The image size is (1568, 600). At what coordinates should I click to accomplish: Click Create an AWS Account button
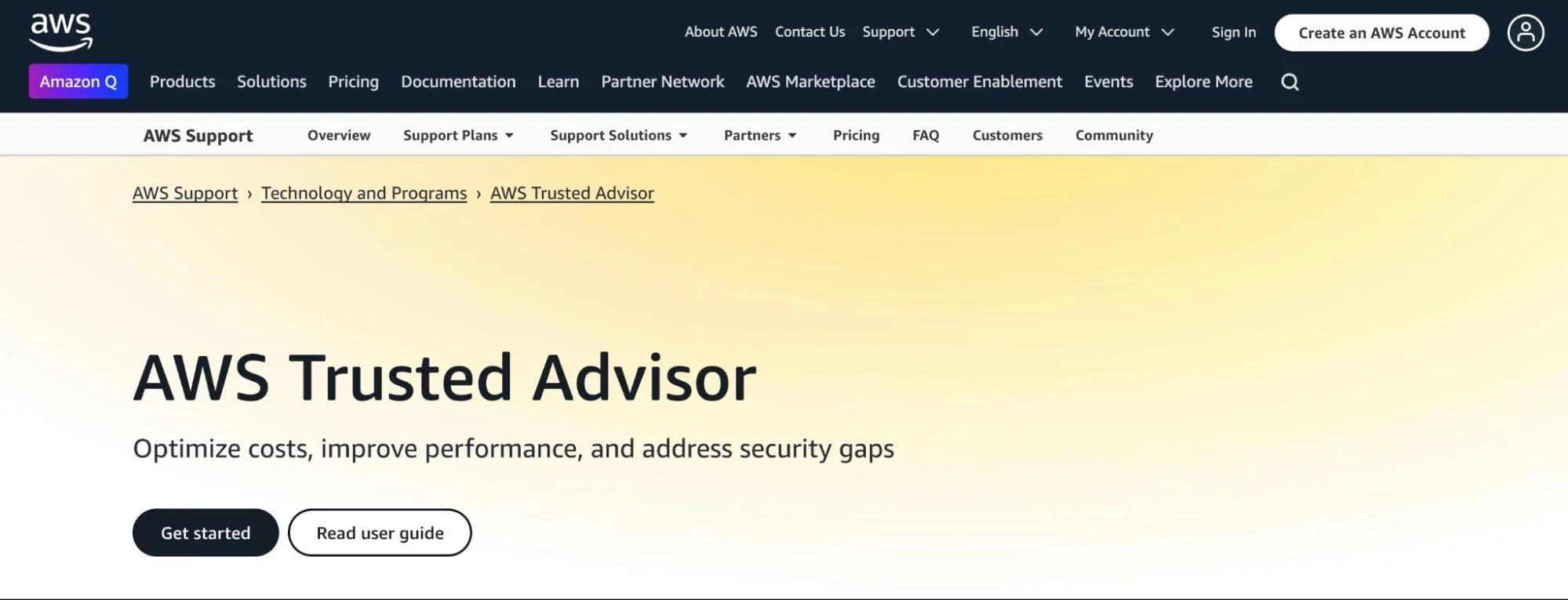click(x=1381, y=33)
